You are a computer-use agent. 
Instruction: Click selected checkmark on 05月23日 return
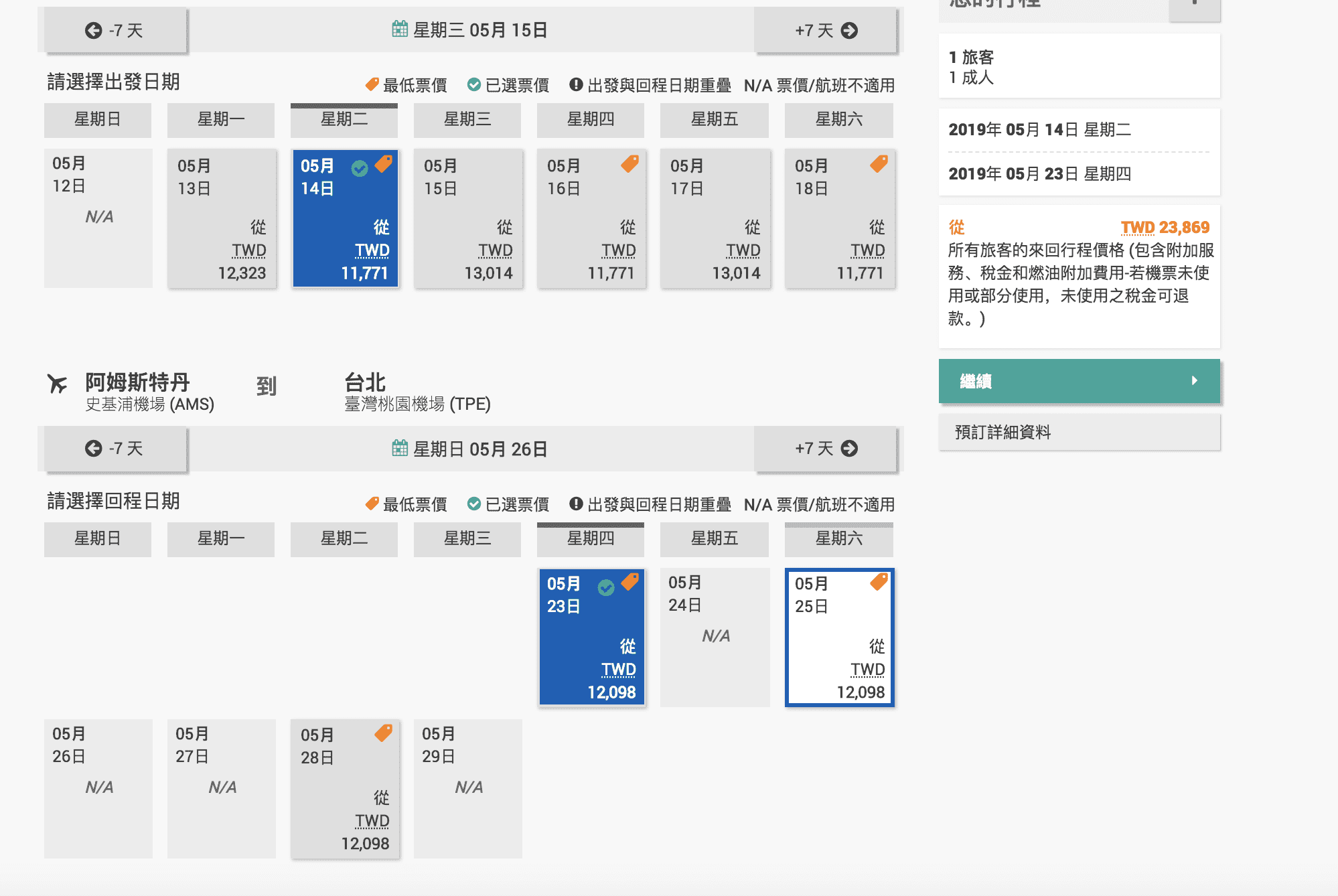[606, 587]
